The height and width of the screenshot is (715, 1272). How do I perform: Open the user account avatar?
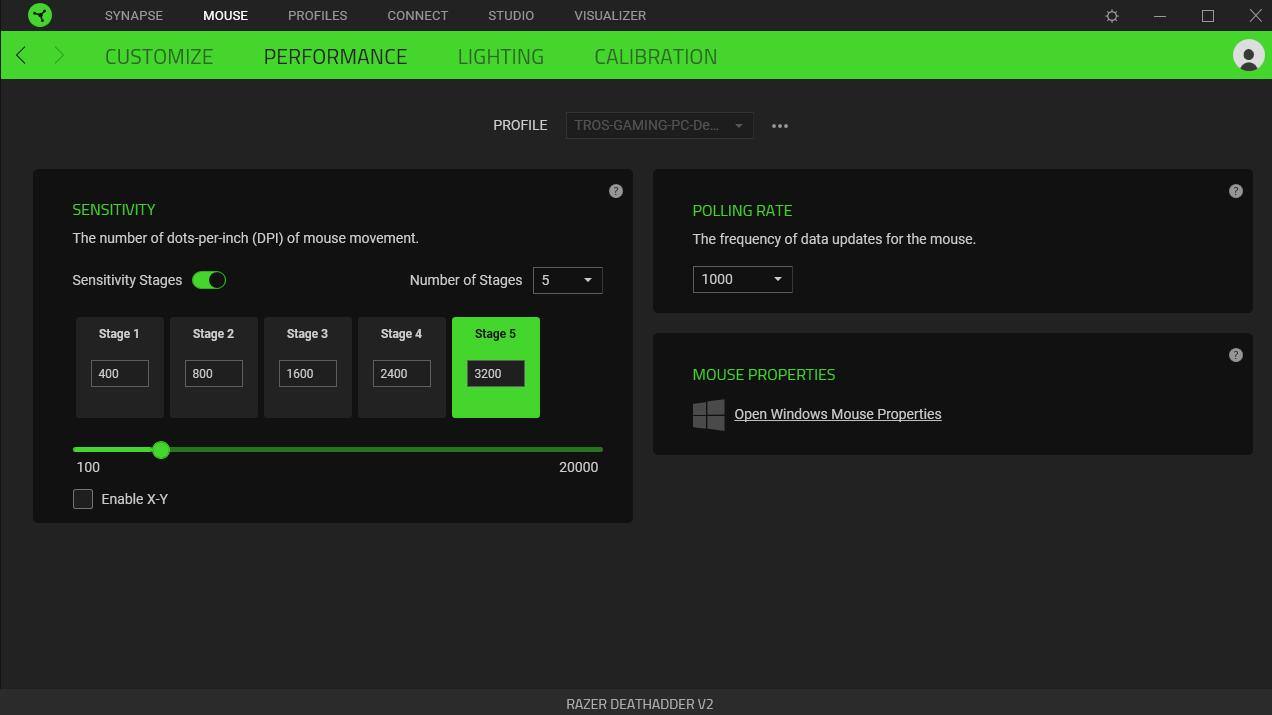pos(1248,55)
